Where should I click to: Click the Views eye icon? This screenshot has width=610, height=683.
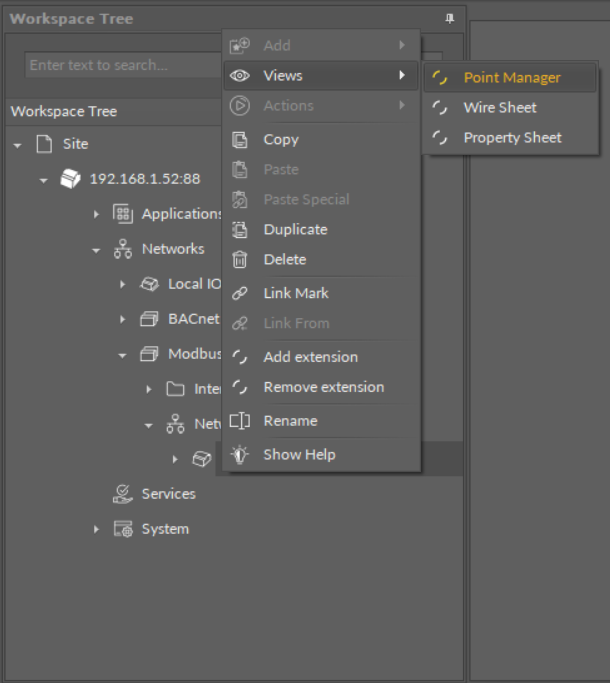pos(240,76)
